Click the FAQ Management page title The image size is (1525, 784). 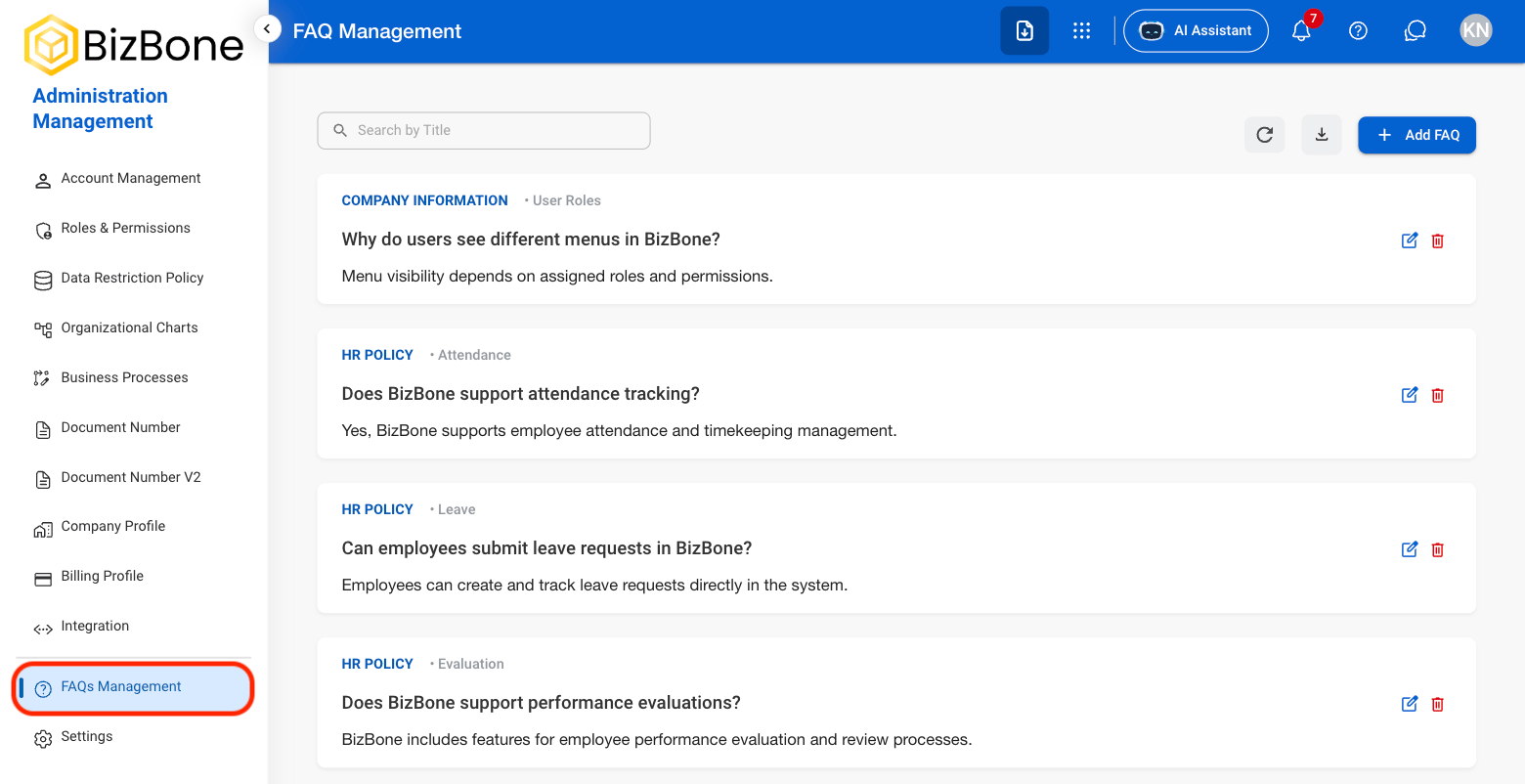377,31
